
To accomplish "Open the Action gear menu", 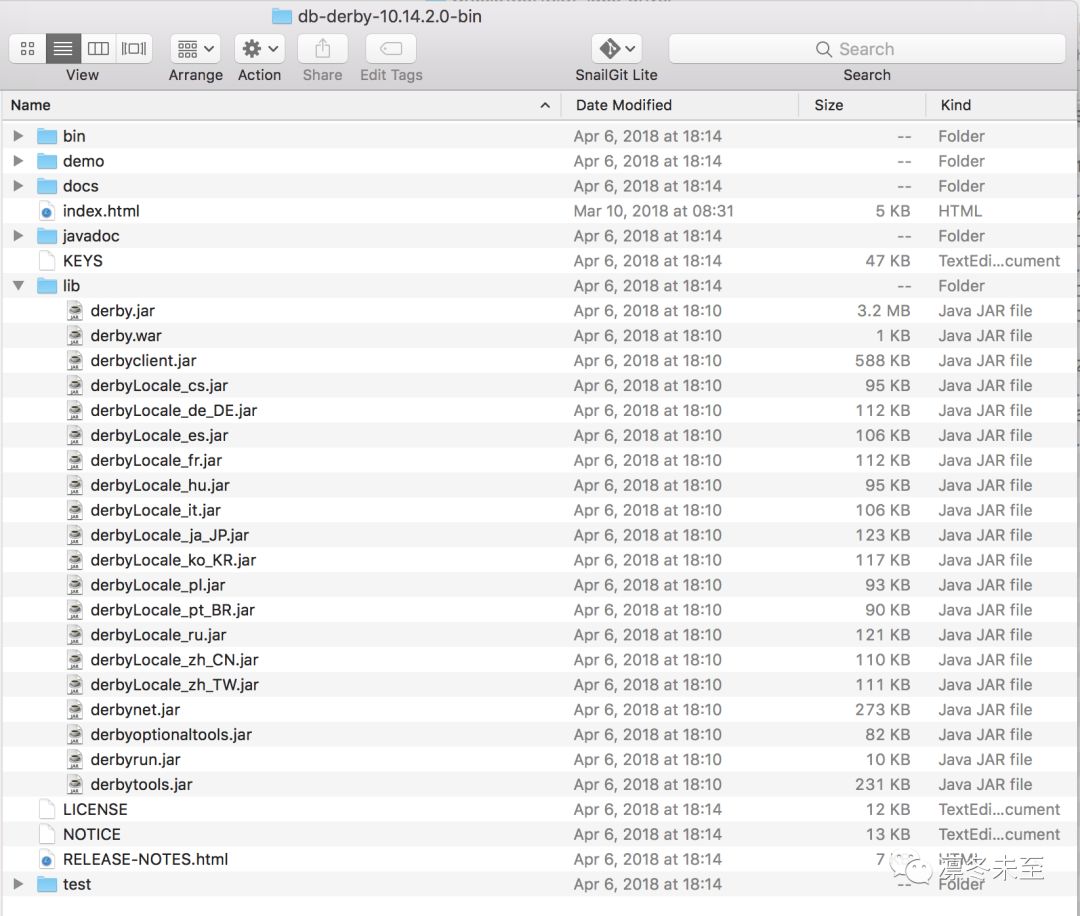I will coord(260,49).
